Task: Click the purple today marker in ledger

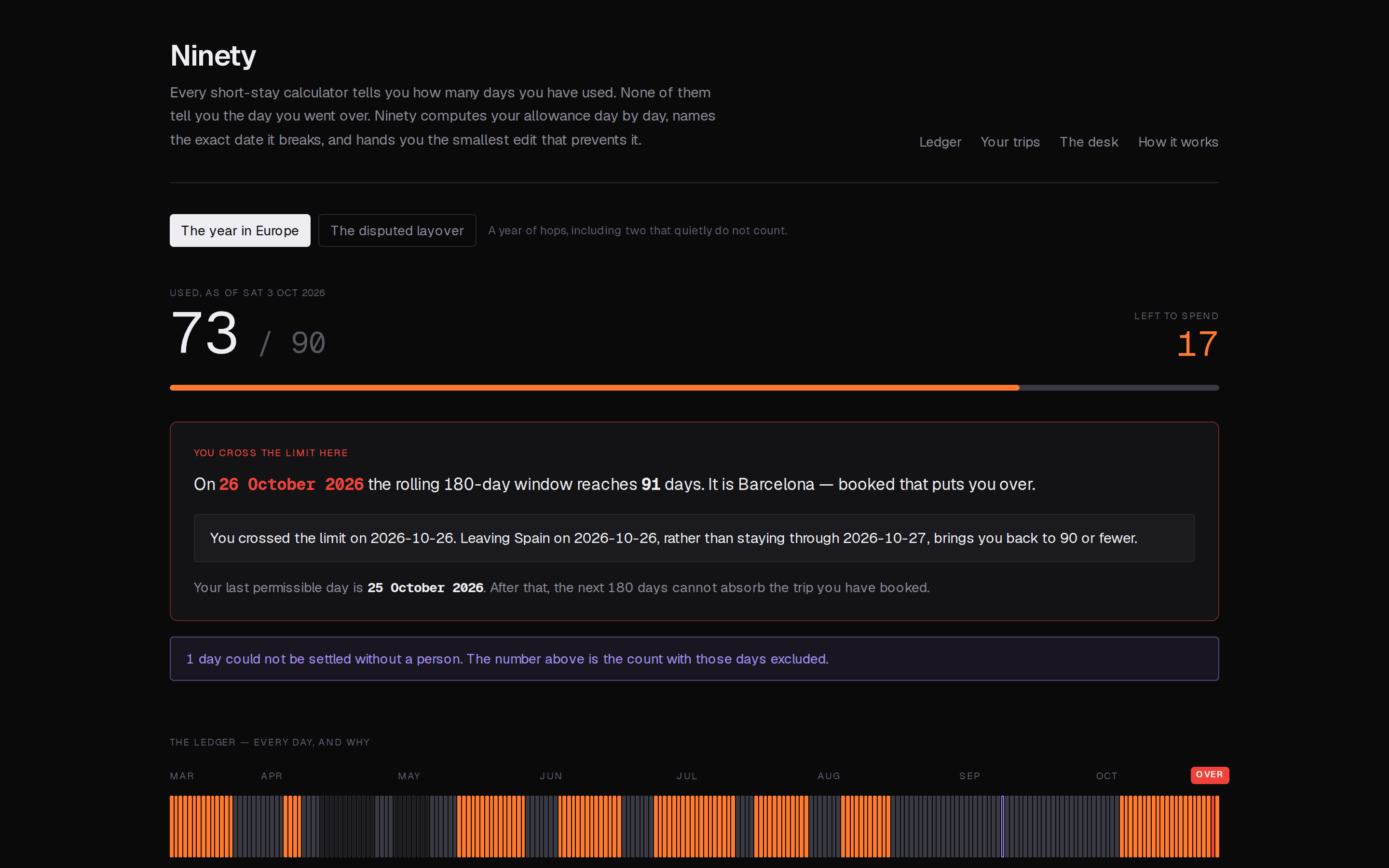Action: (1003, 826)
